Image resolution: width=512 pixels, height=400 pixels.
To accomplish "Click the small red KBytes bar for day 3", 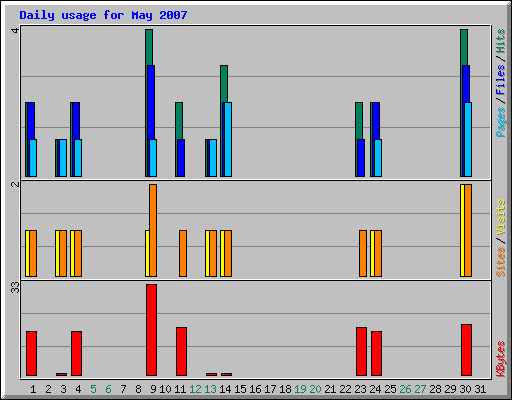I will click(x=61, y=374).
